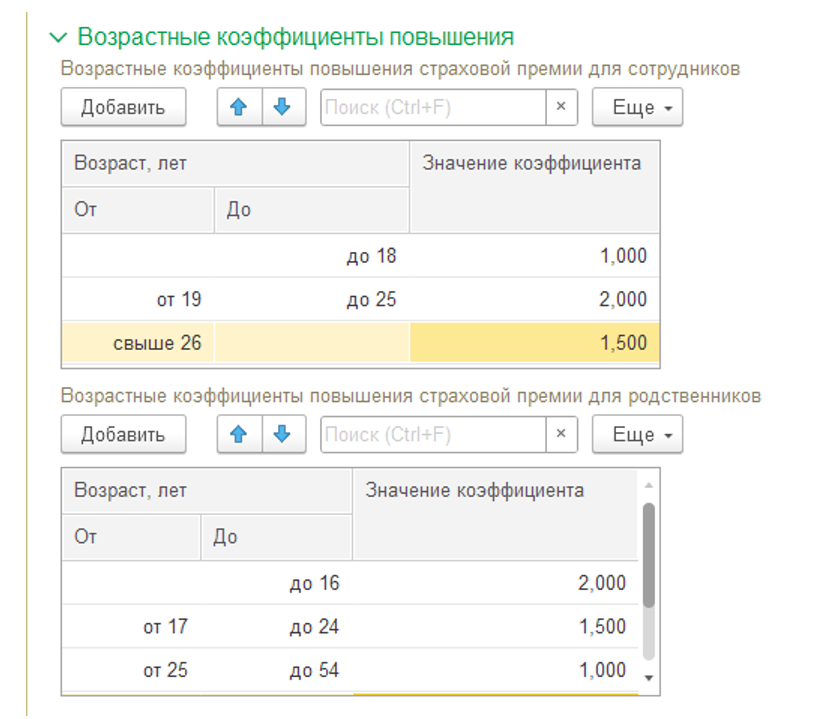Click move-up arrow in employees table toolbar
This screenshot has width=818, height=719.
pyautogui.click(x=239, y=107)
